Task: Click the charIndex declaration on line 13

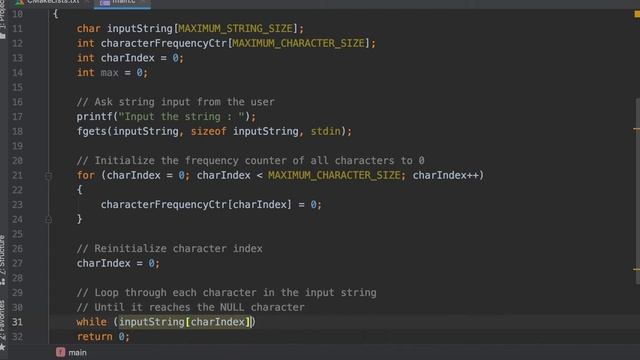Action: click(x=127, y=58)
